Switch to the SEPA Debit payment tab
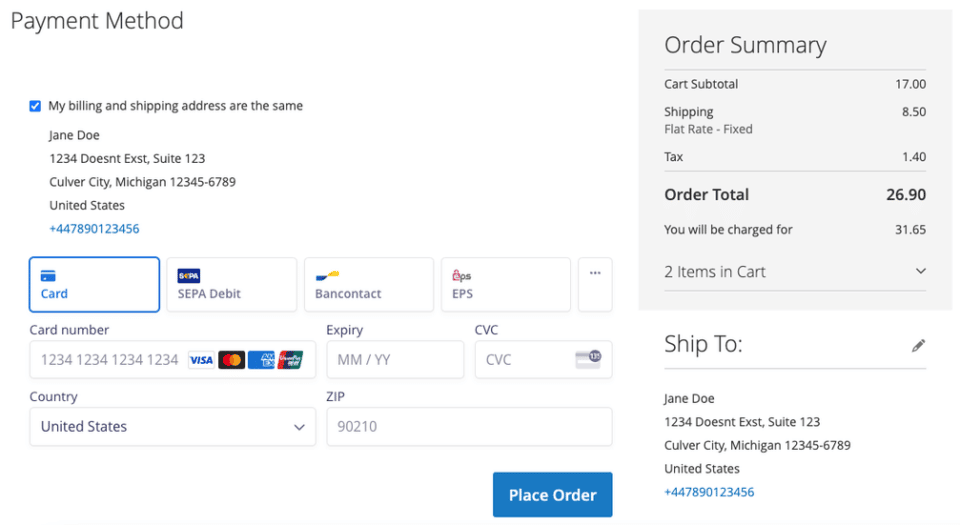This screenshot has width=960, height=525. point(231,284)
